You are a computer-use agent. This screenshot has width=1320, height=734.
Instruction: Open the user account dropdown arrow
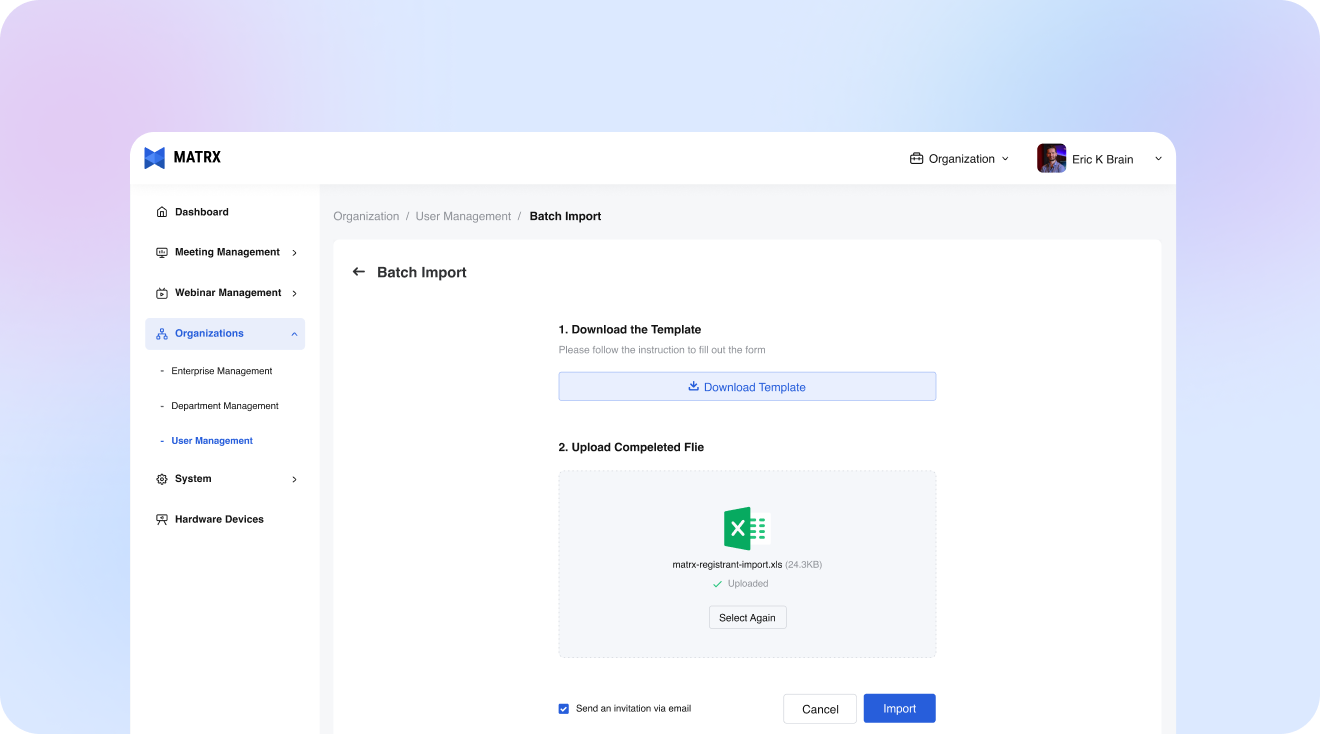coord(1158,159)
